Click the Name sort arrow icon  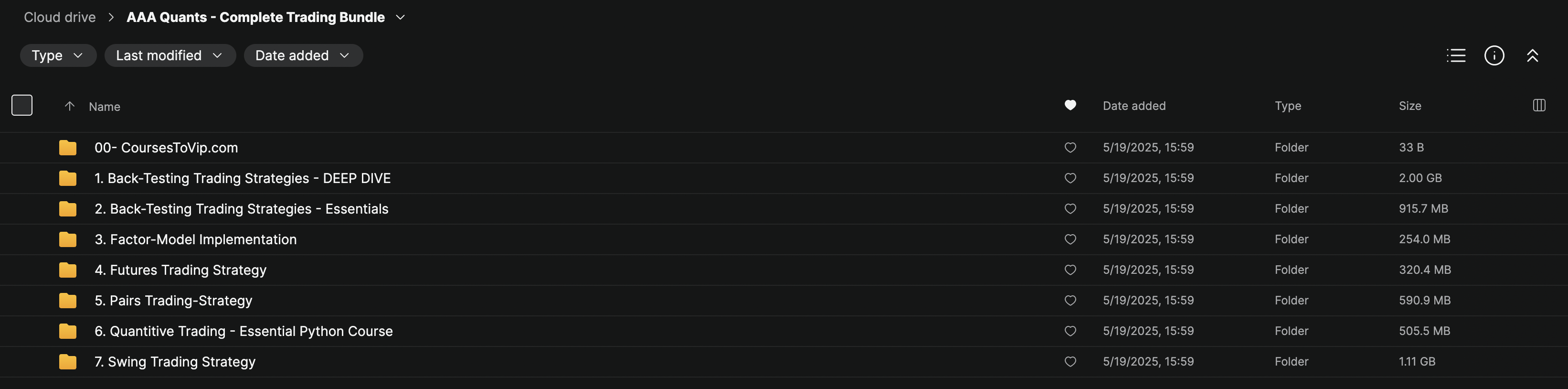pyautogui.click(x=69, y=106)
